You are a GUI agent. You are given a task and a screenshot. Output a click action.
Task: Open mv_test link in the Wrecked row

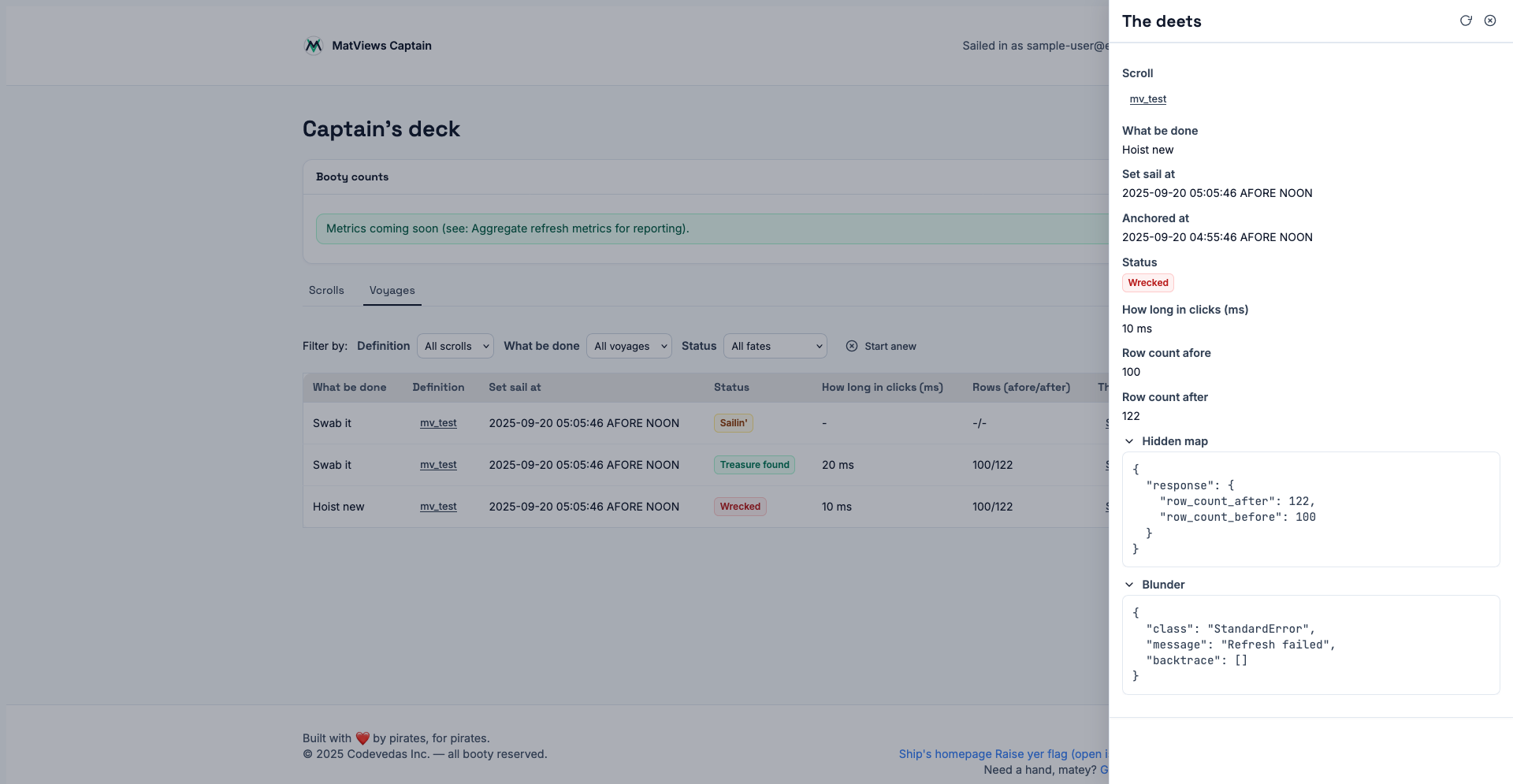[x=438, y=507]
